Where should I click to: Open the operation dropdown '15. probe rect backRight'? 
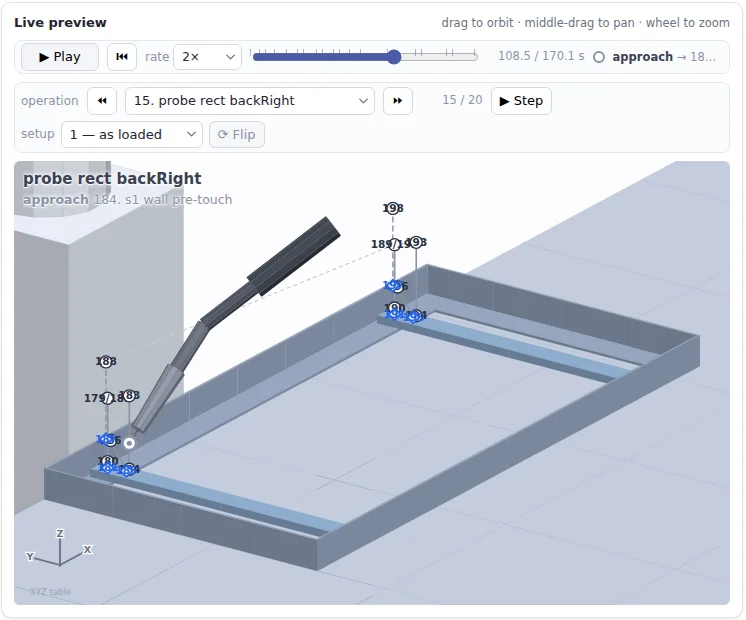[x=250, y=101]
